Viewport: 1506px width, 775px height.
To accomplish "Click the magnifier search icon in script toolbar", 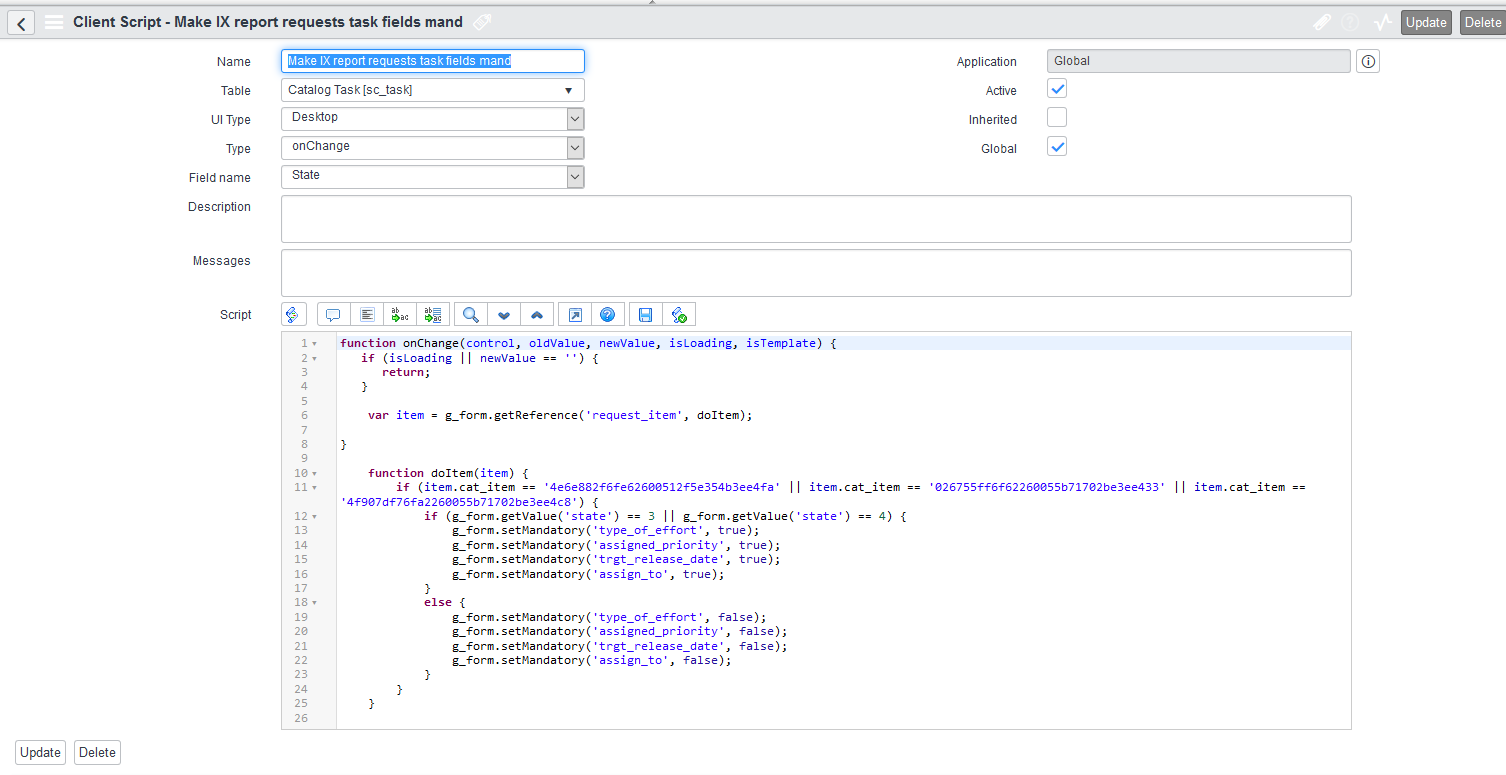I will point(470,315).
